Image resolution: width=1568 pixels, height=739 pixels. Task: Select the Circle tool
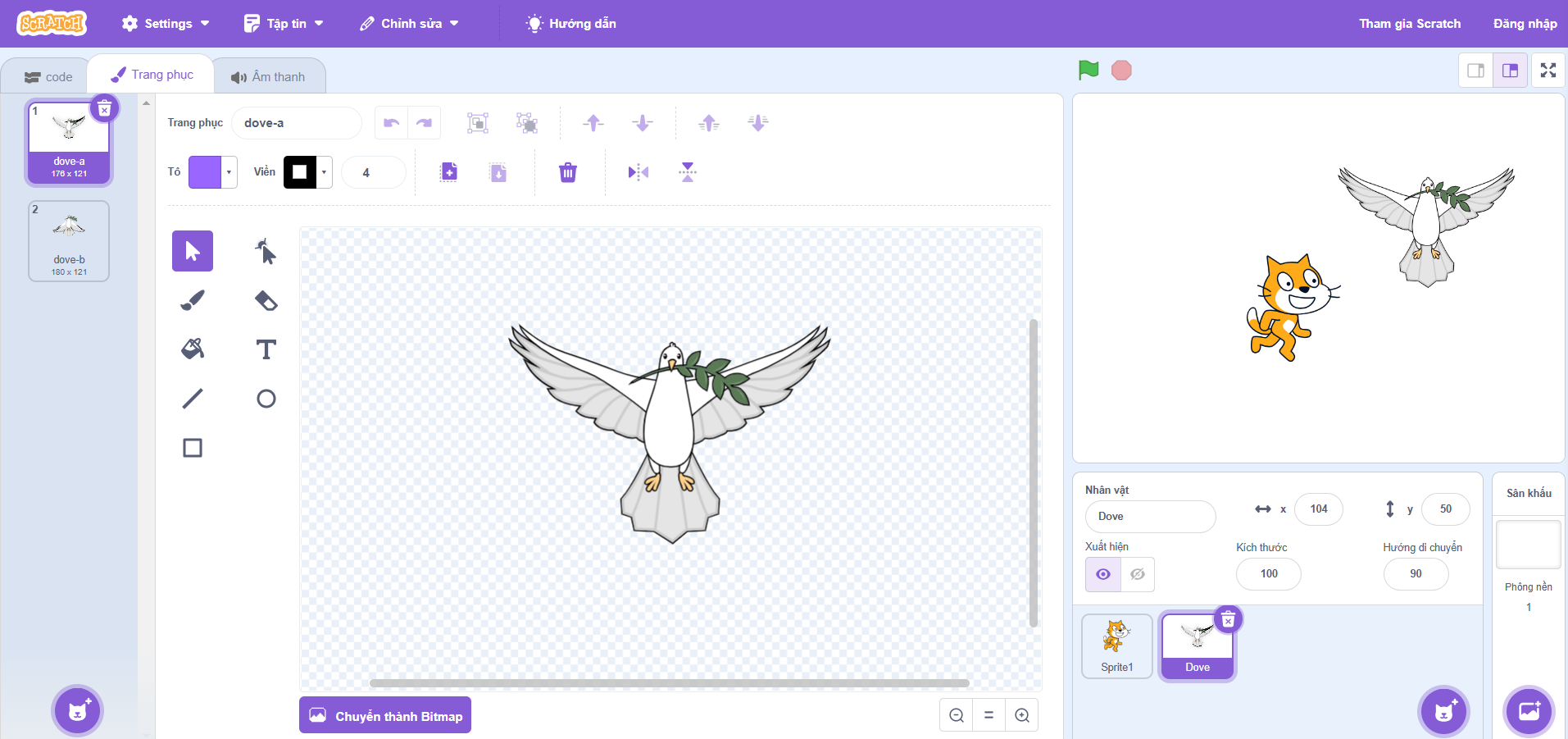[x=266, y=399]
